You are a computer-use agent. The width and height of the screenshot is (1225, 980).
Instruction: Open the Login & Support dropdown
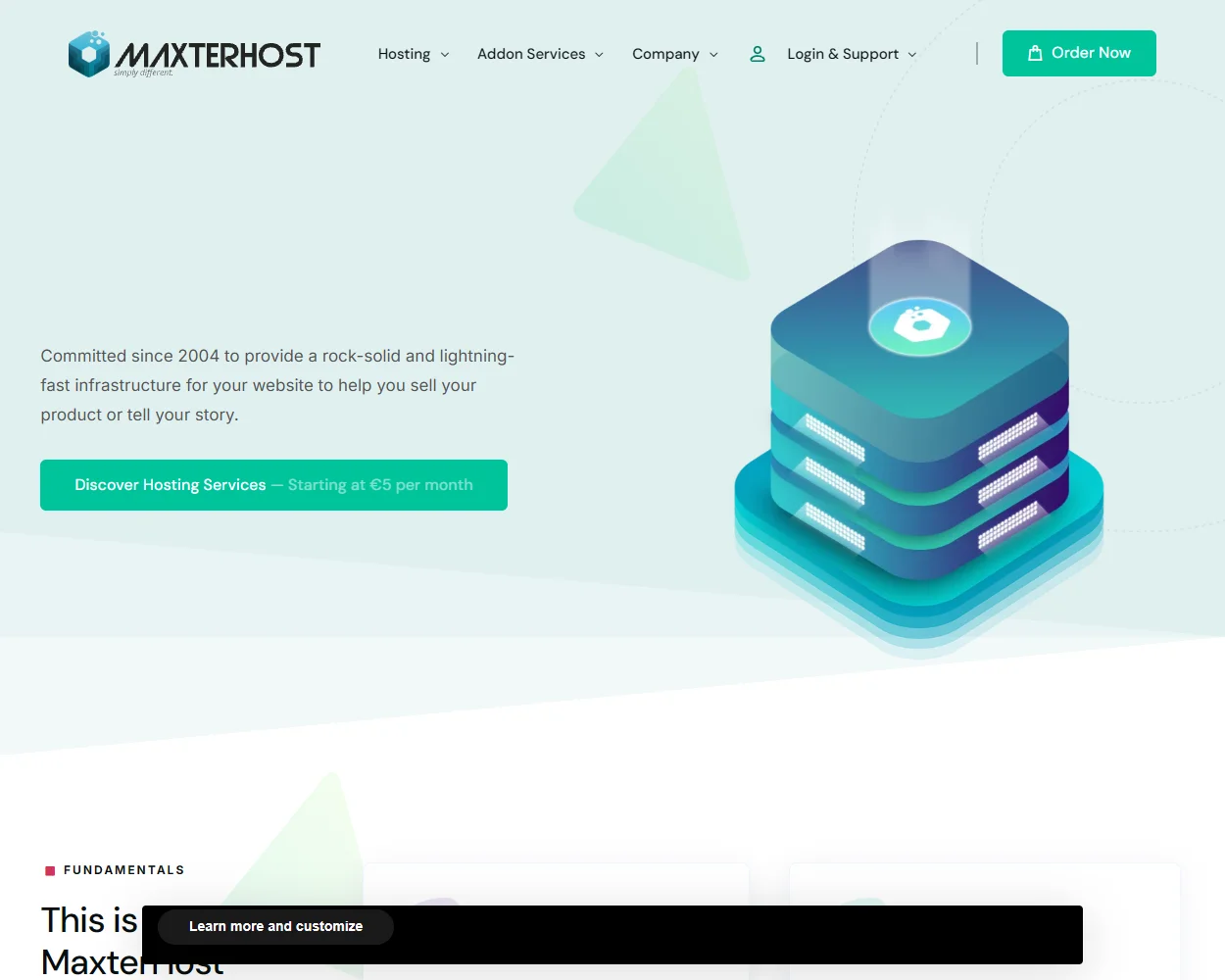912,55
